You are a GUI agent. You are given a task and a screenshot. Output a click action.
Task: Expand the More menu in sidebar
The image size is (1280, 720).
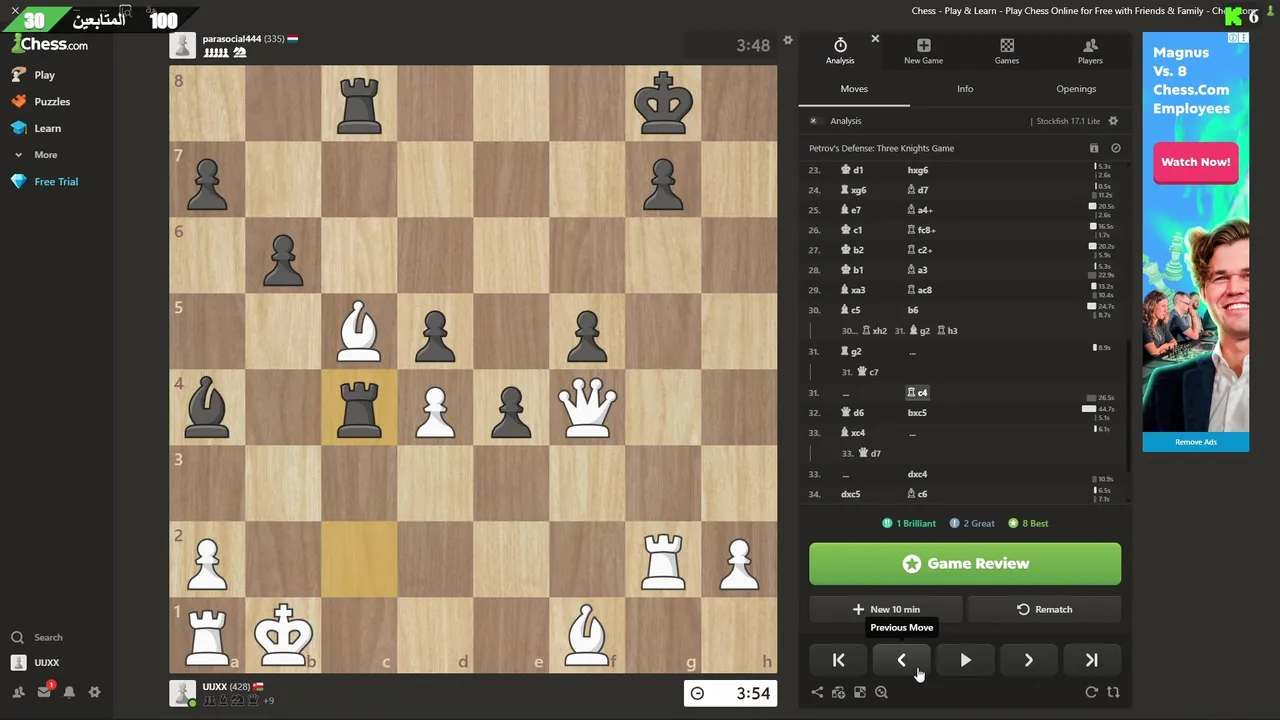point(34,155)
